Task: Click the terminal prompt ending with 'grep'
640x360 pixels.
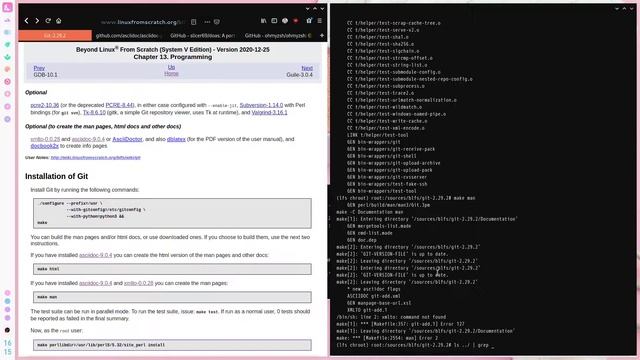Action: click(x=415, y=345)
